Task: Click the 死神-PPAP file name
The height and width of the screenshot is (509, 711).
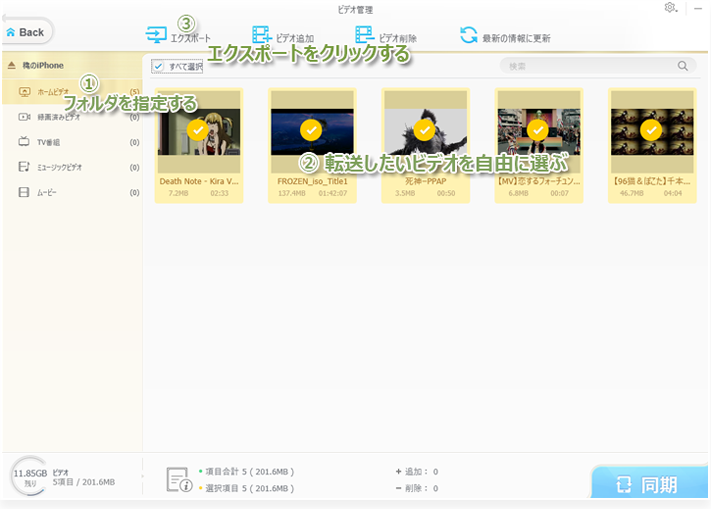Action: [x=425, y=181]
